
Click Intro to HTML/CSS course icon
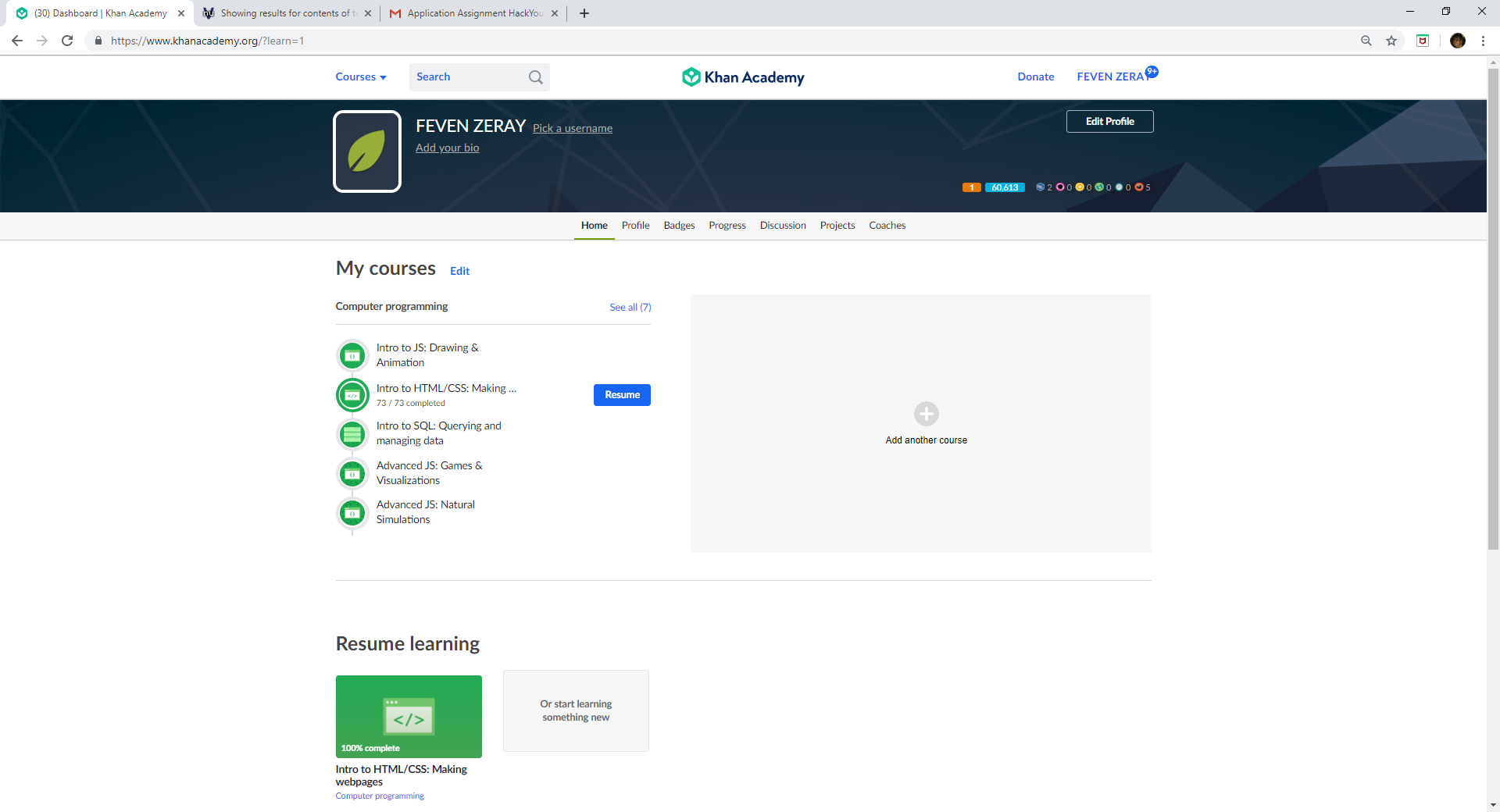[x=352, y=395]
